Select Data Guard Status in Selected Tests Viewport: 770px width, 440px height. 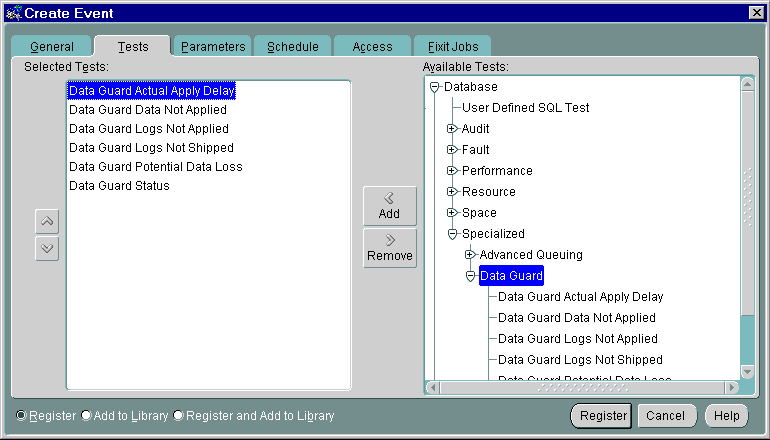click(x=119, y=186)
